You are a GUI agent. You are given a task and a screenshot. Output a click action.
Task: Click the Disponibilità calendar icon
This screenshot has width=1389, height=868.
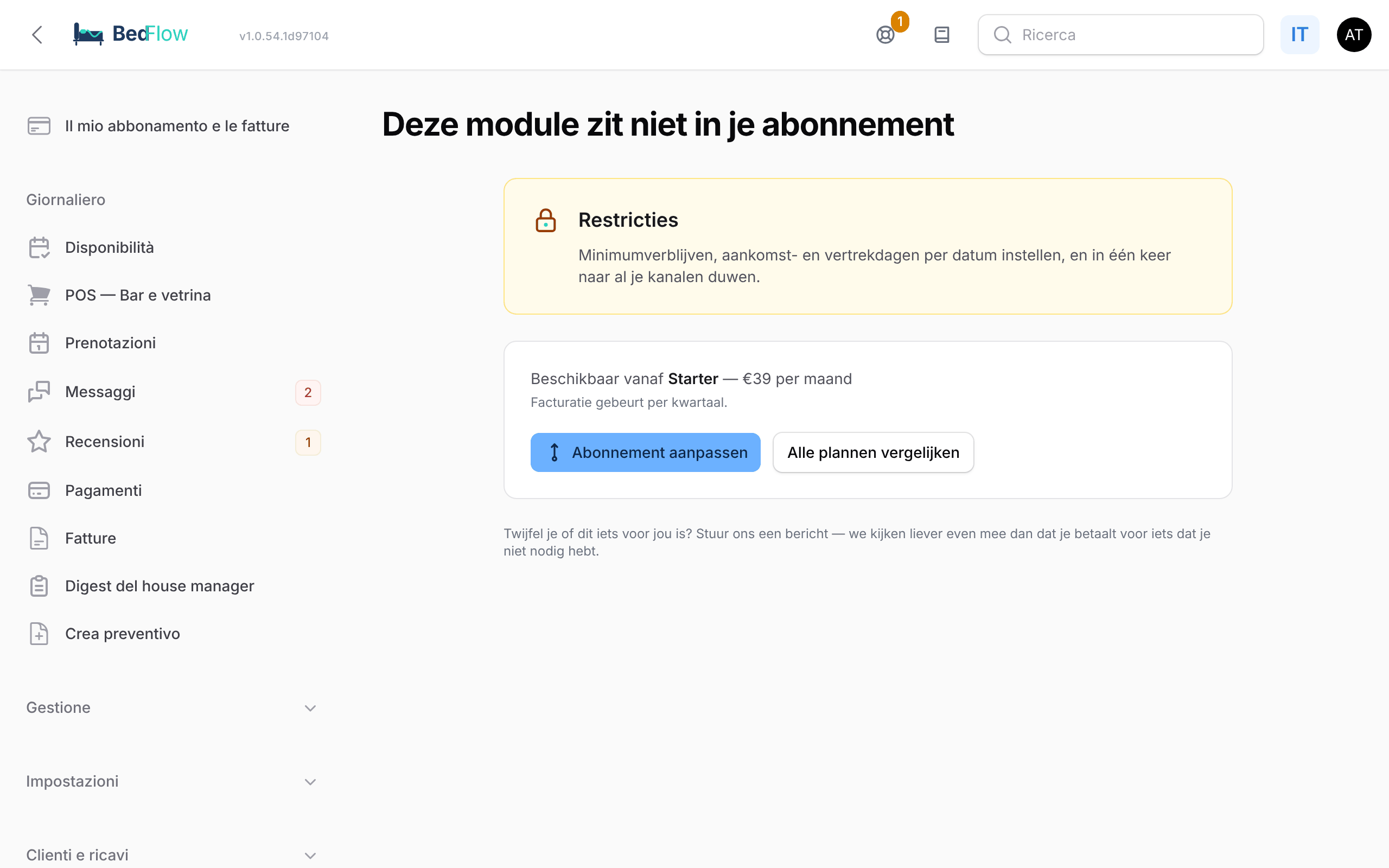39,247
